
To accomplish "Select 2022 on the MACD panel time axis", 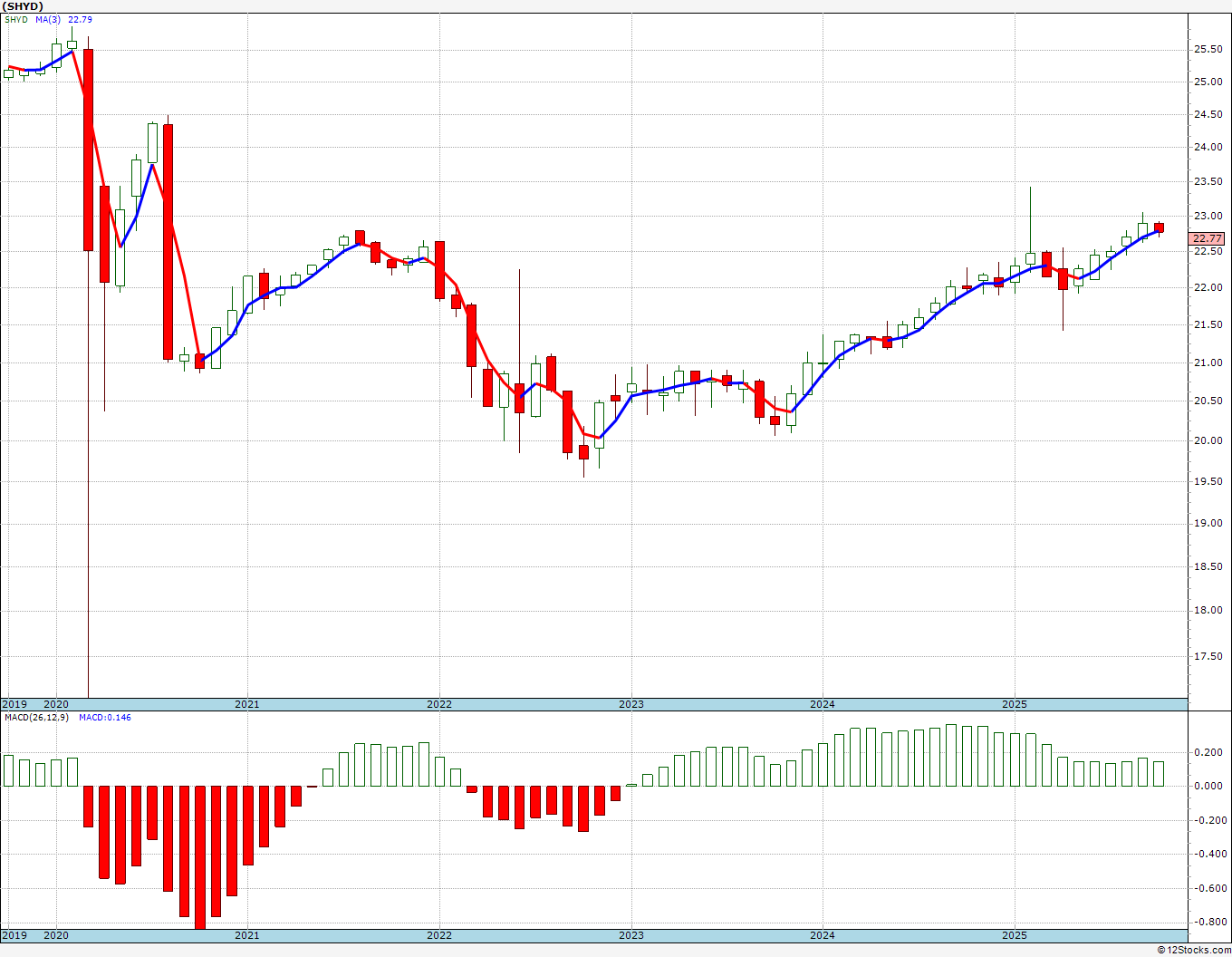I will [x=439, y=935].
